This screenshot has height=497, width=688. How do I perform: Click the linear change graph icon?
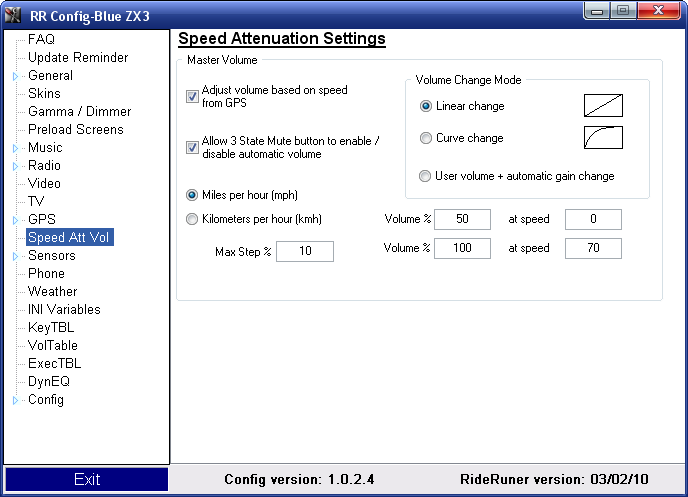pyautogui.click(x=603, y=106)
